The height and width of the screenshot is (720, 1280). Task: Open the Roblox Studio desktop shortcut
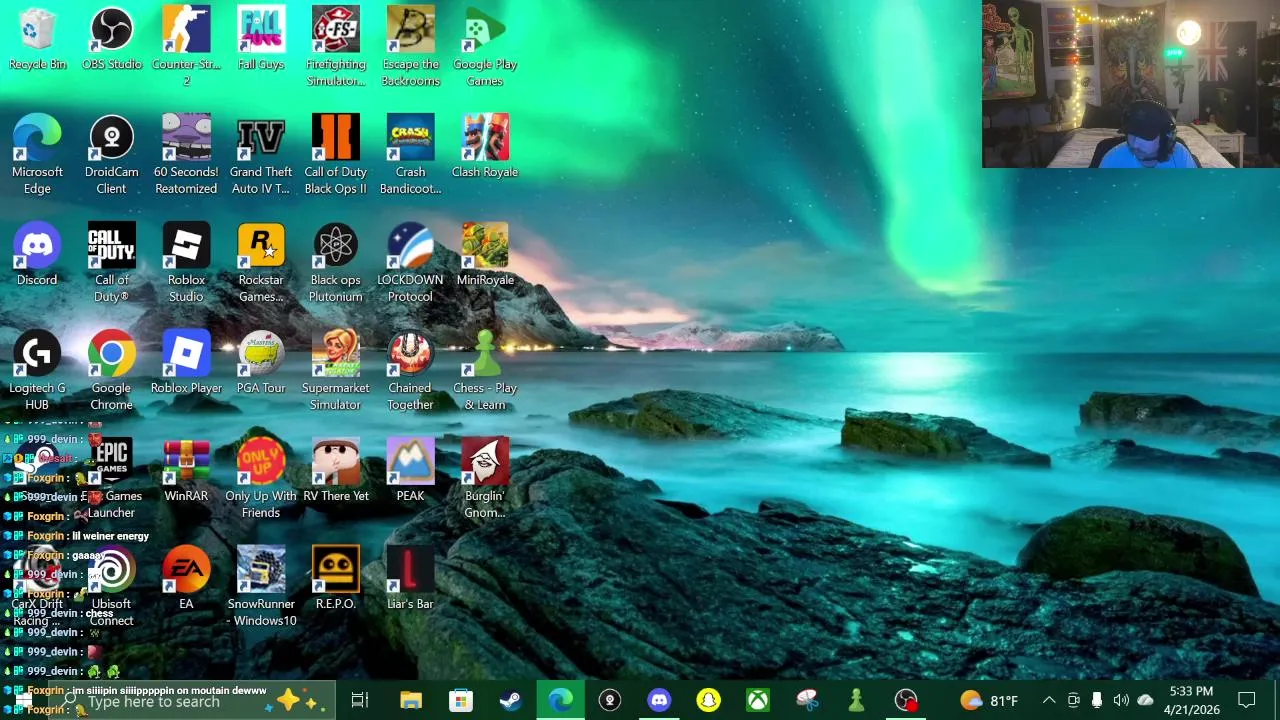pos(186,263)
